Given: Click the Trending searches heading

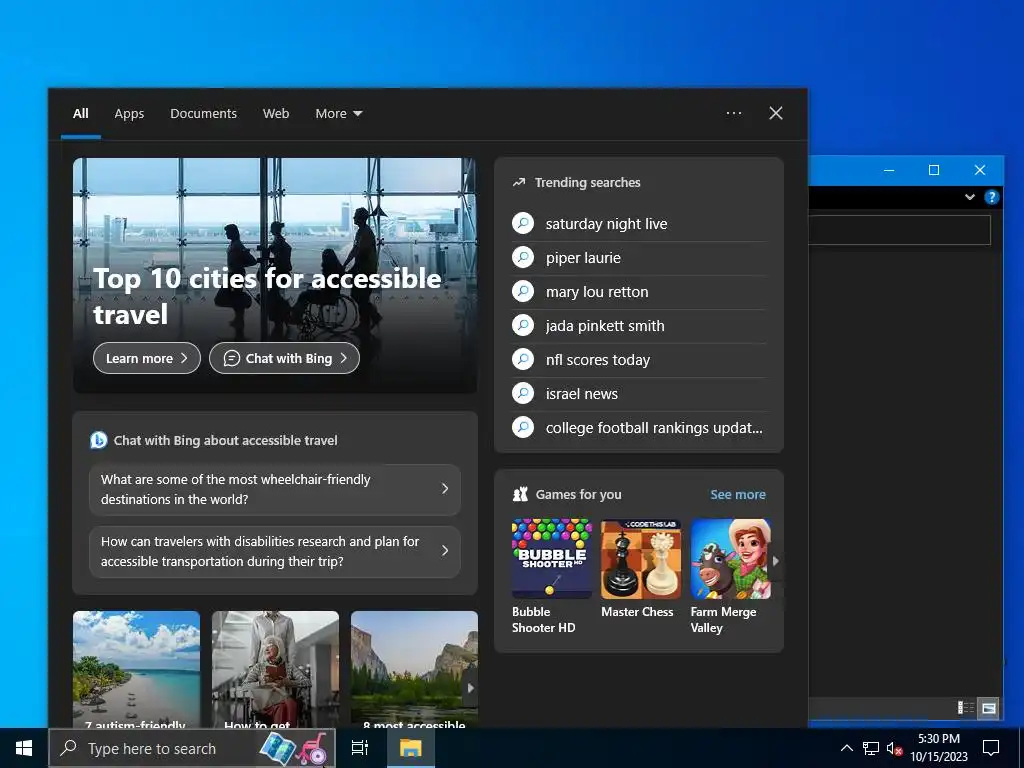Looking at the screenshot, I should point(587,182).
